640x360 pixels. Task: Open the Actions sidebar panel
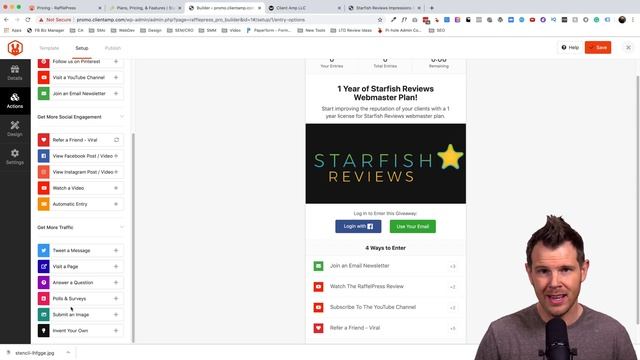coord(15,100)
